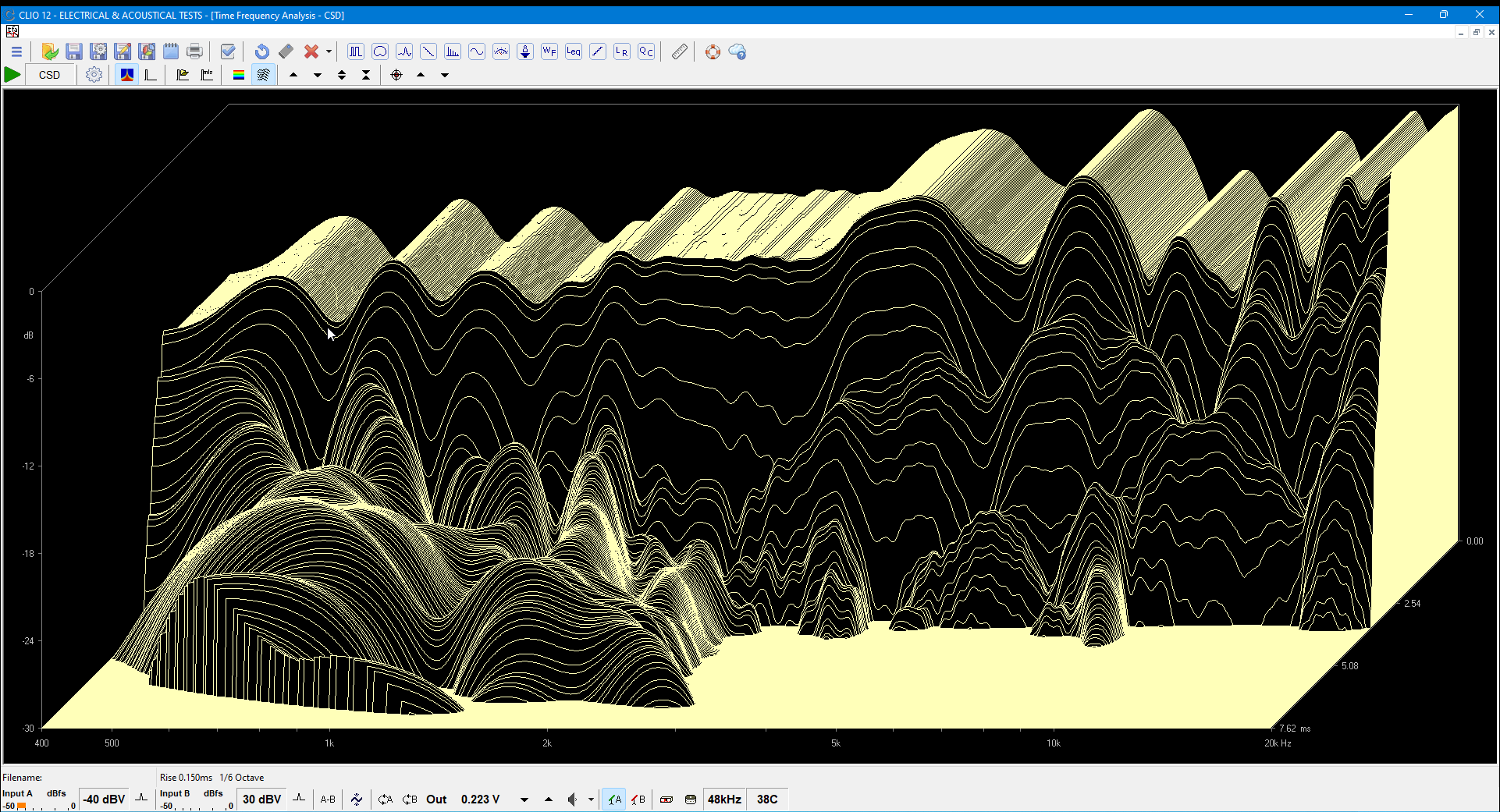The width and height of the screenshot is (1500, 812).
Task: Click the CSD mode button
Action: (x=50, y=75)
